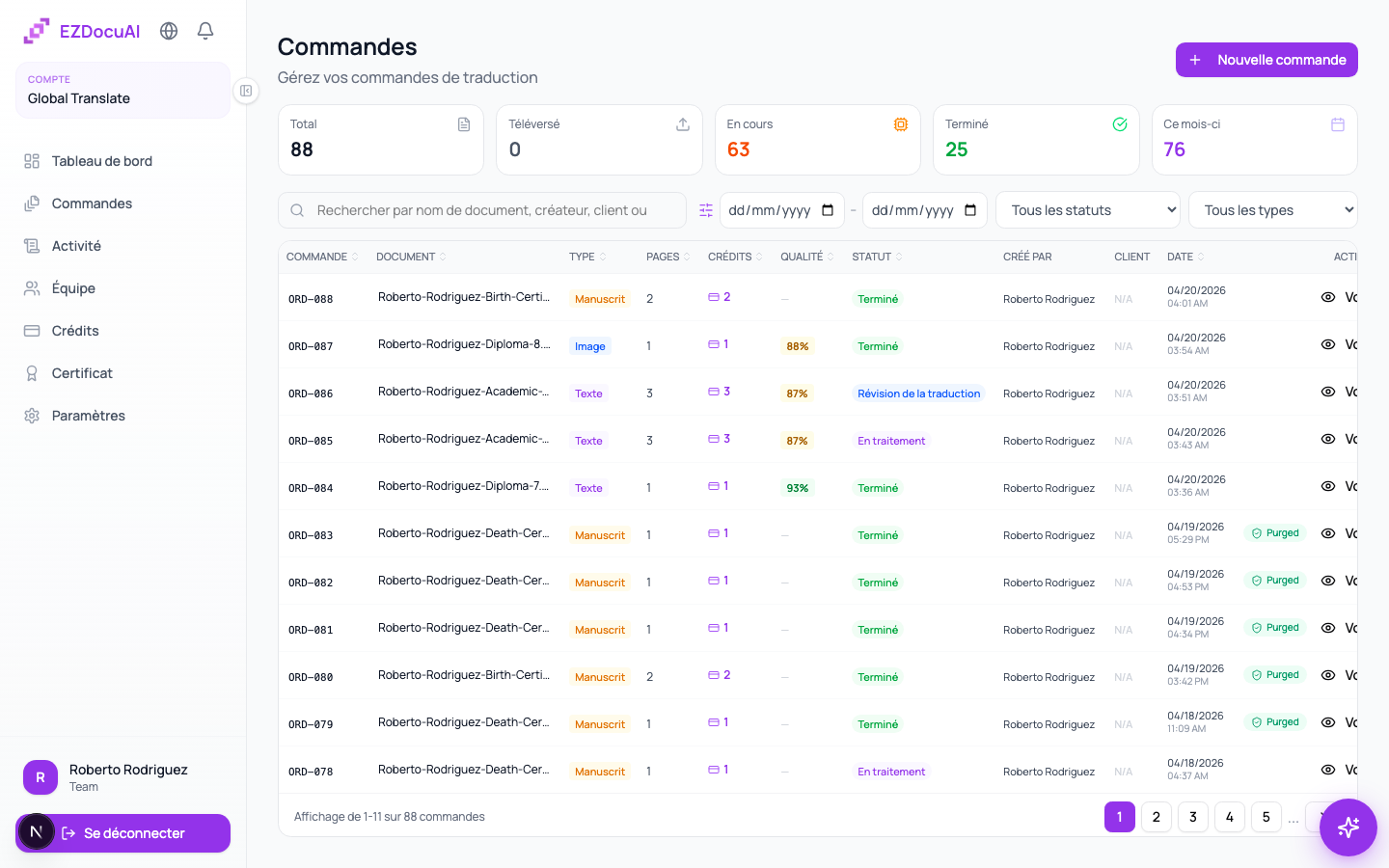View order ORD-079 via eye icon
The width and height of the screenshot is (1389, 868).
coord(1328,722)
